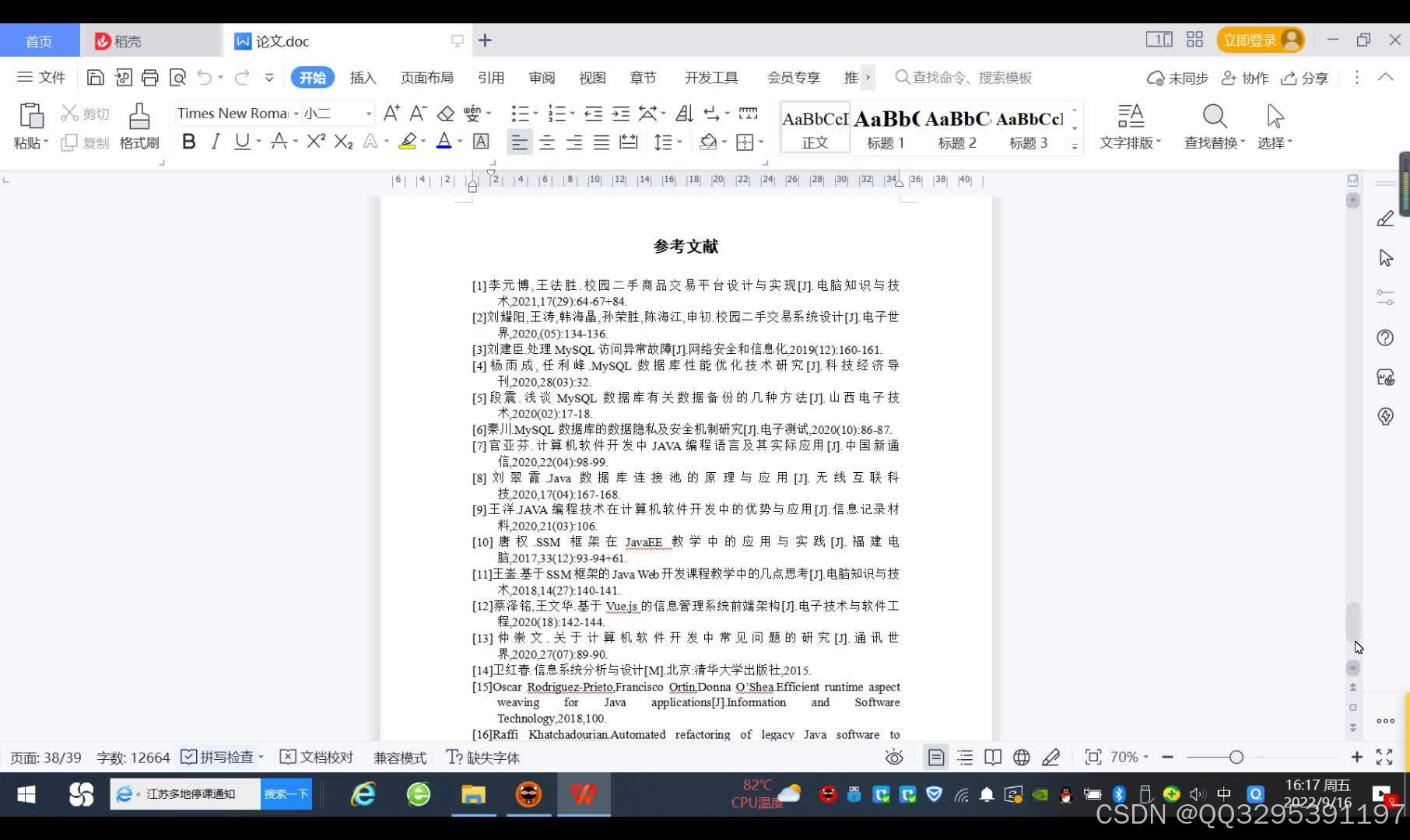Click the zoom slider handle
This screenshot has height=840, width=1410.
click(x=1236, y=757)
